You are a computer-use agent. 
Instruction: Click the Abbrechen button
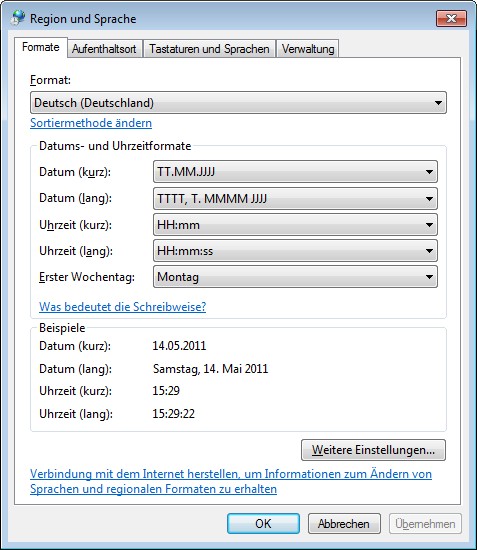pos(344,524)
